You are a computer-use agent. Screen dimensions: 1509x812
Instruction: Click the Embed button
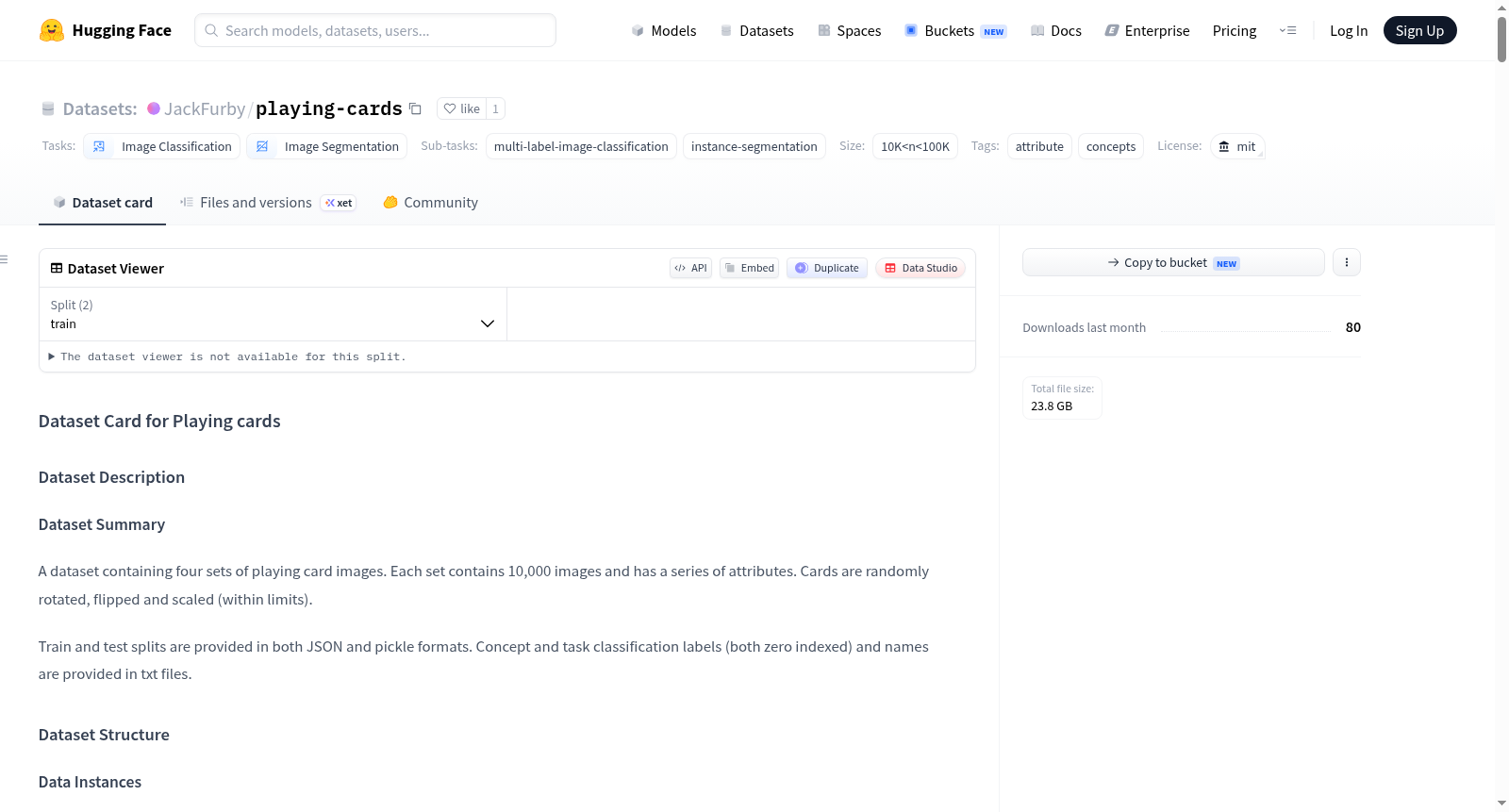[x=750, y=268]
